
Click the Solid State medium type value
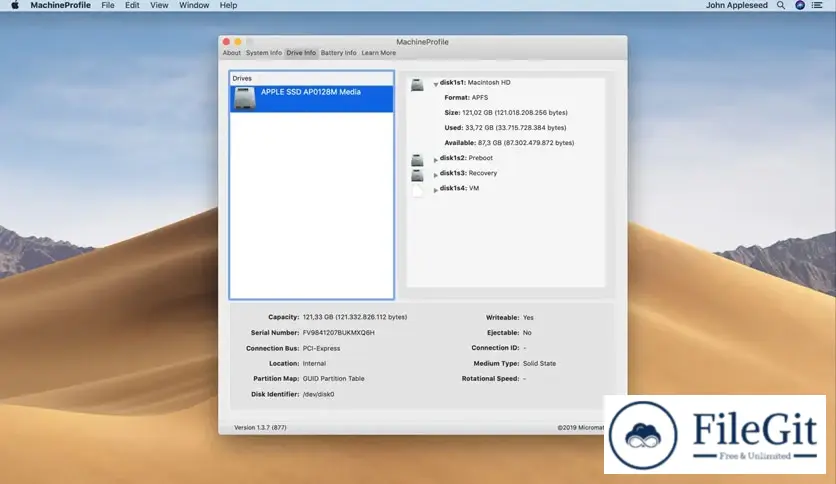point(539,363)
